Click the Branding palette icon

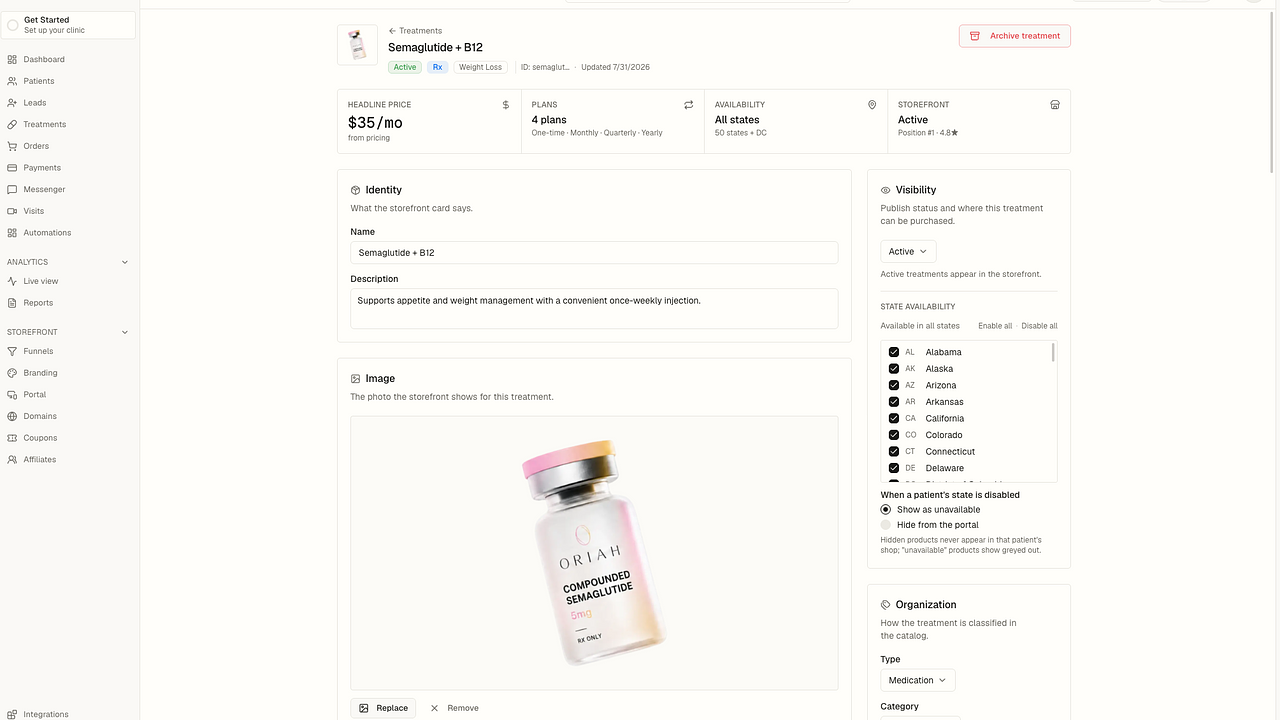[12, 373]
